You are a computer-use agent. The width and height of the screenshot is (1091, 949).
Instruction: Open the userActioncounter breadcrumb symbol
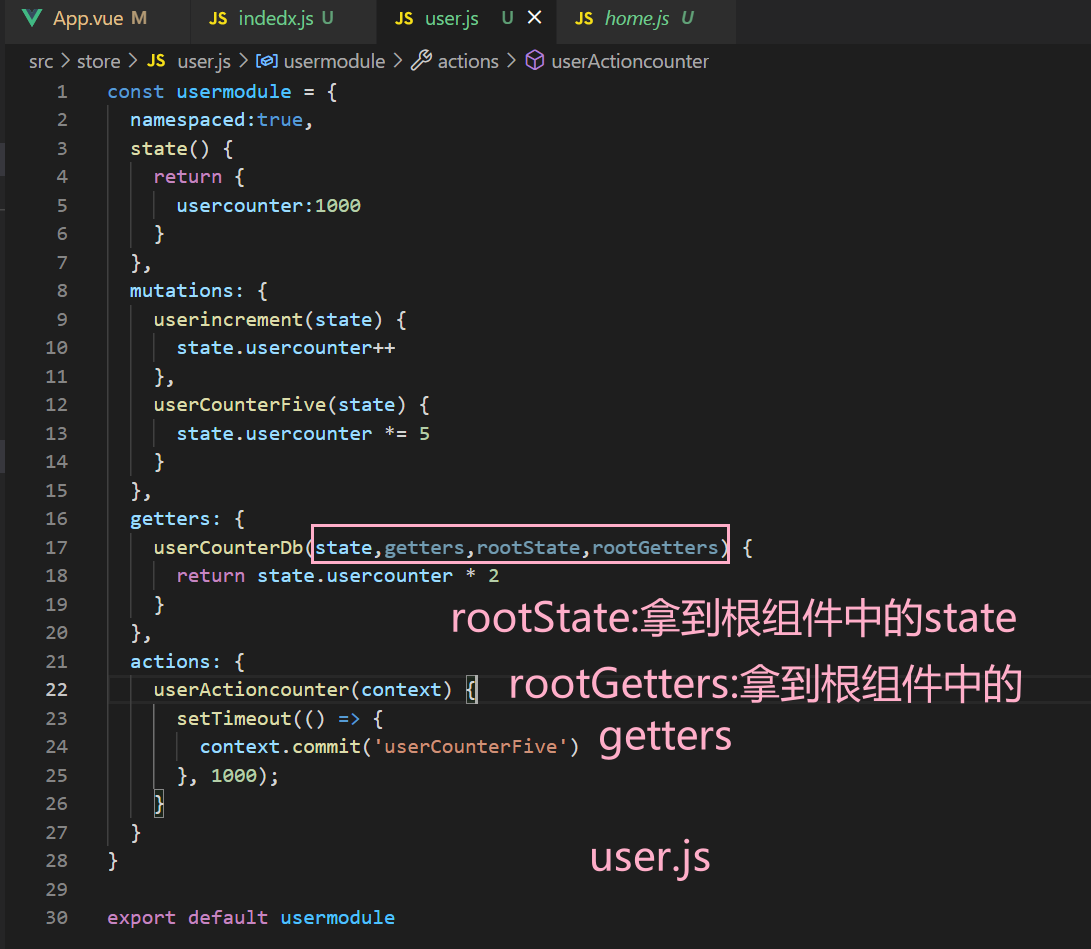tap(630, 61)
